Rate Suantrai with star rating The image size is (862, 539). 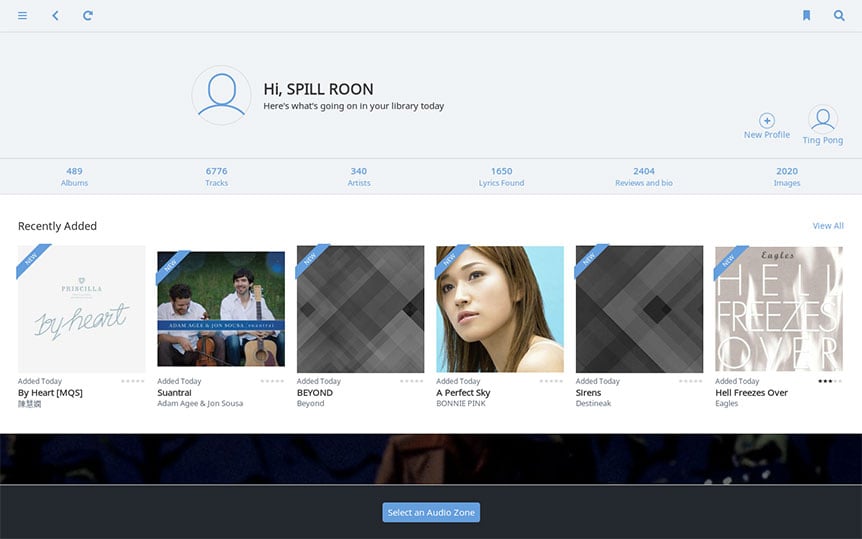click(272, 381)
